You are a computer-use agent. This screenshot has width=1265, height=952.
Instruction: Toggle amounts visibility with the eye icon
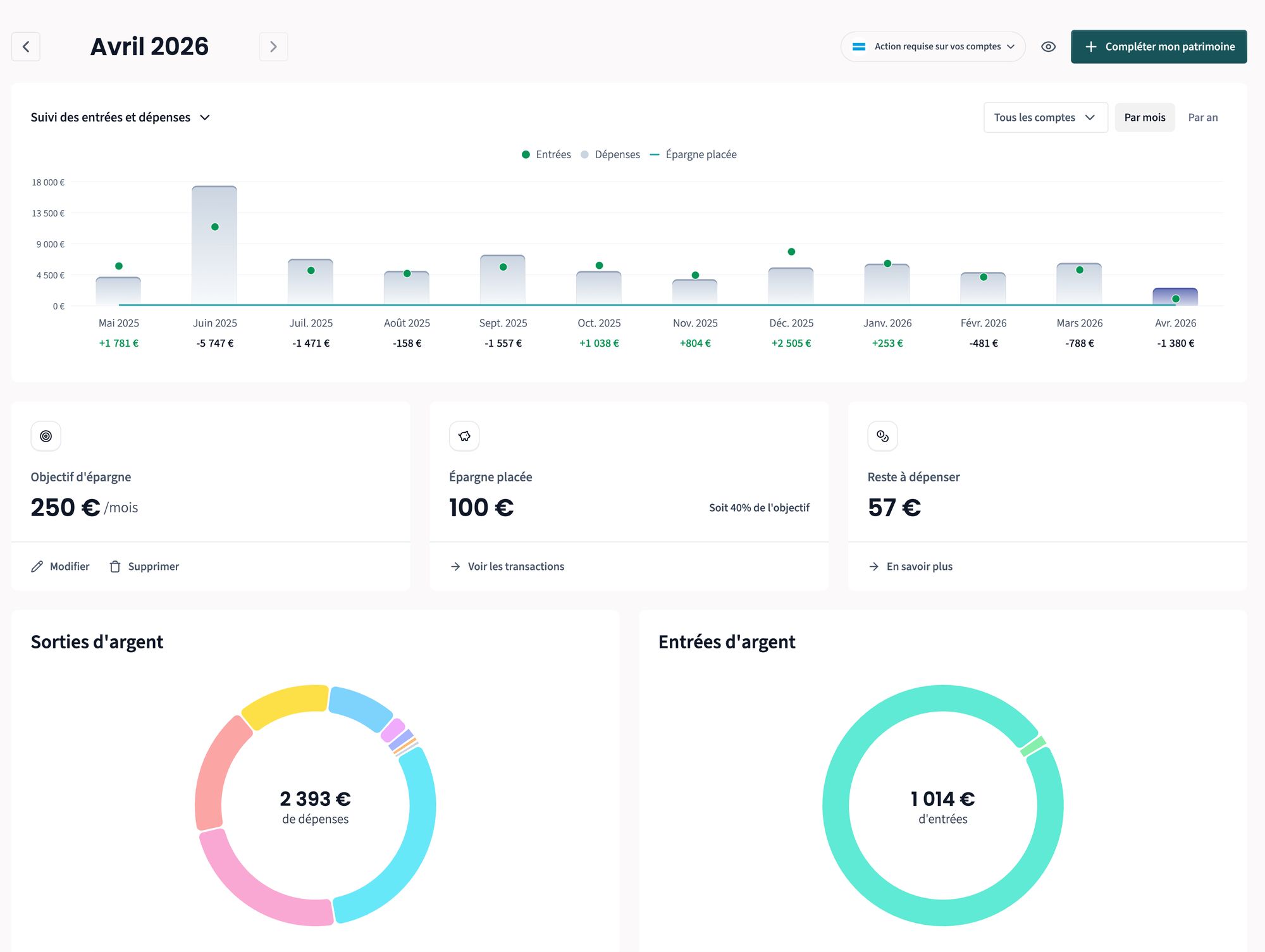point(1048,47)
